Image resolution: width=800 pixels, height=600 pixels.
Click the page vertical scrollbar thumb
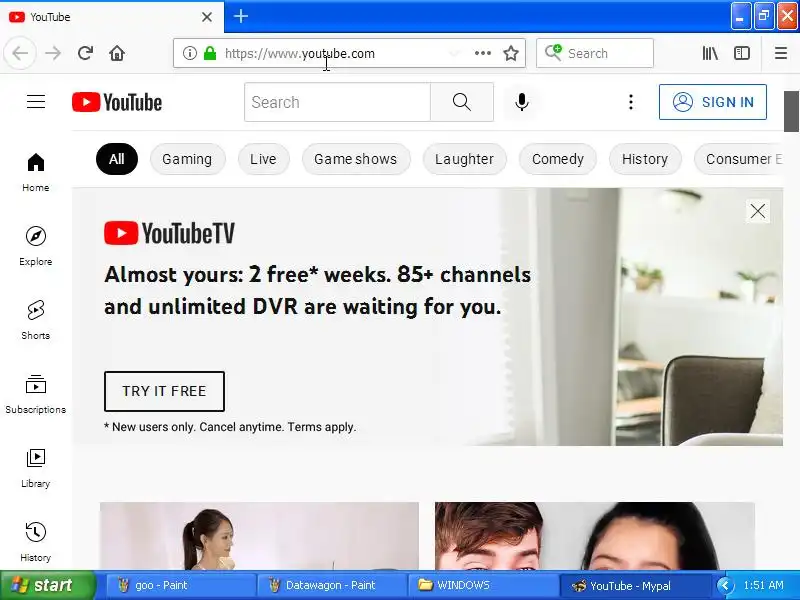point(791,111)
